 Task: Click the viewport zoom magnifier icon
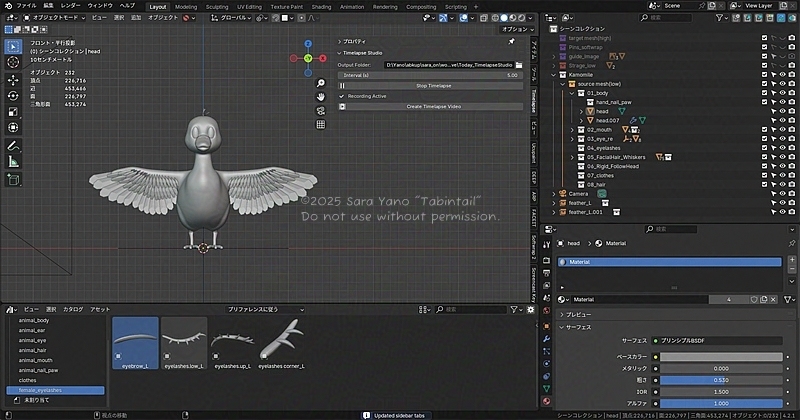(x=321, y=84)
